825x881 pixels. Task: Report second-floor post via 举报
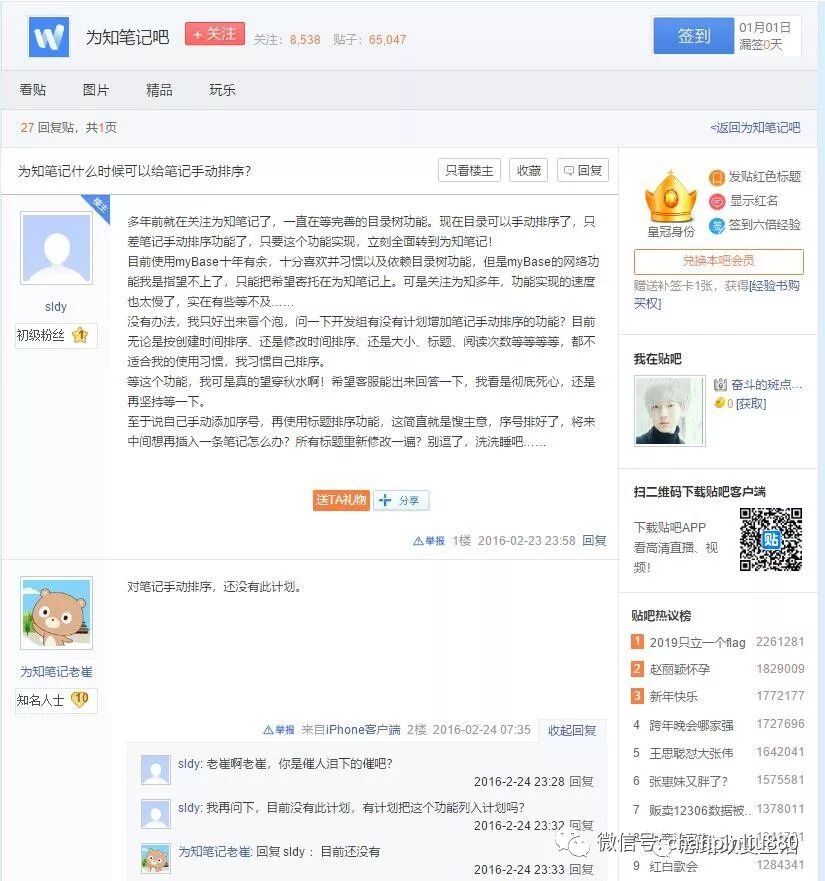tap(279, 730)
